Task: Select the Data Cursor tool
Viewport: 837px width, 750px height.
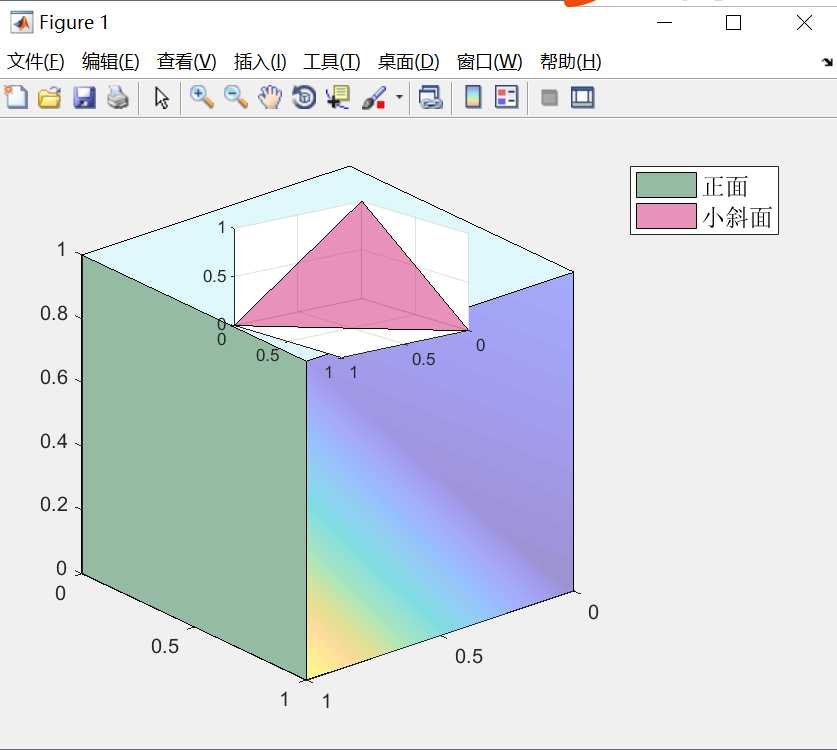Action: coord(338,98)
